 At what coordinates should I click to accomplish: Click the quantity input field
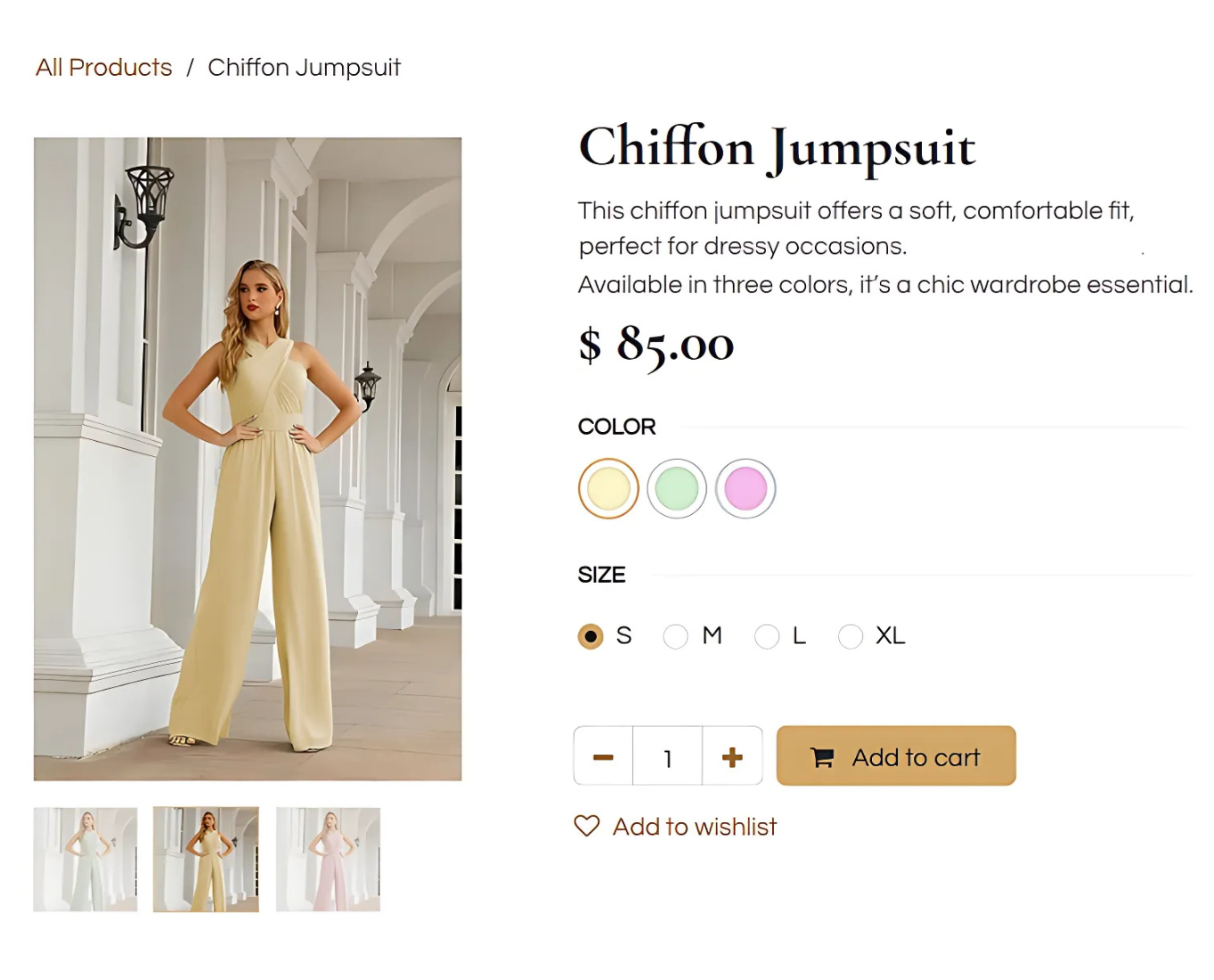click(x=667, y=757)
